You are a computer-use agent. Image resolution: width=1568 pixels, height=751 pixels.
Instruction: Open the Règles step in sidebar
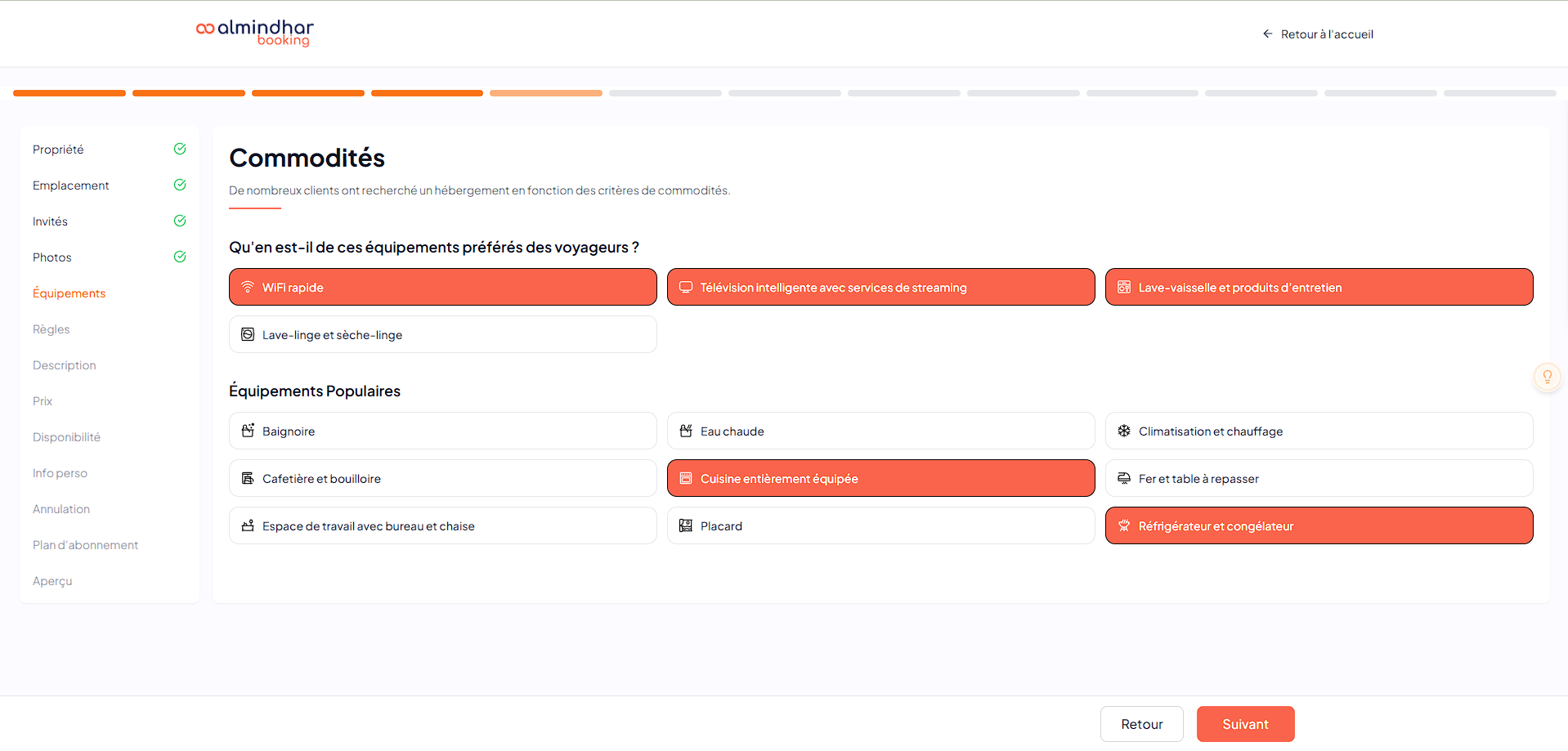point(52,329)
